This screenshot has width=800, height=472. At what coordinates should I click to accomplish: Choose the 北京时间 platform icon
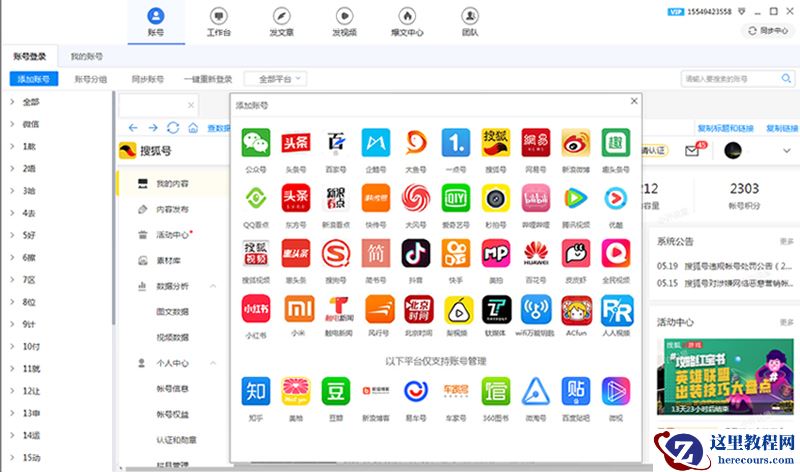418,309
